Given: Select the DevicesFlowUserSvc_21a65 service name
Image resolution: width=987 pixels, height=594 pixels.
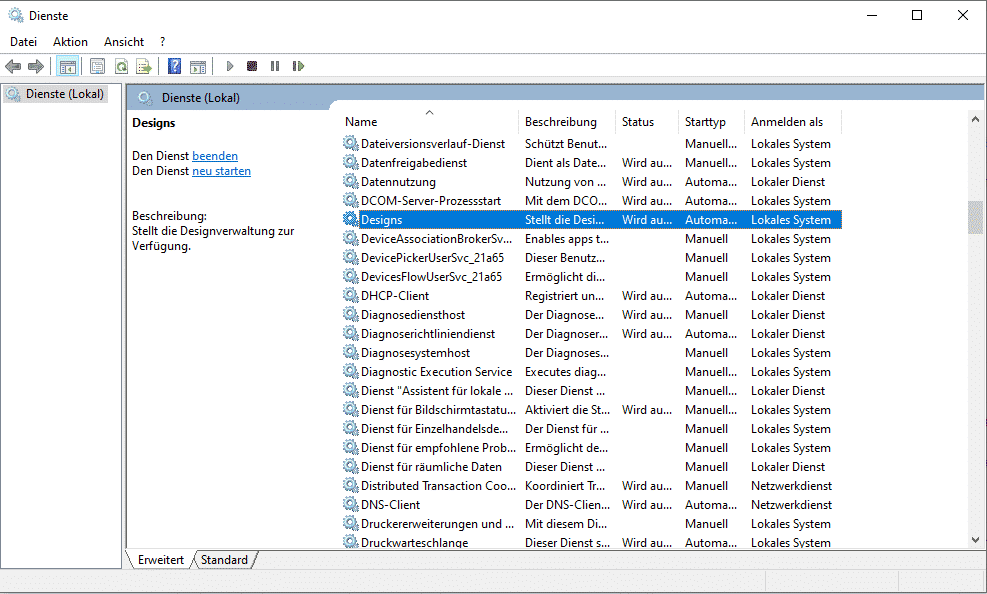Looking at the screenshot, I should pos(431,277).
